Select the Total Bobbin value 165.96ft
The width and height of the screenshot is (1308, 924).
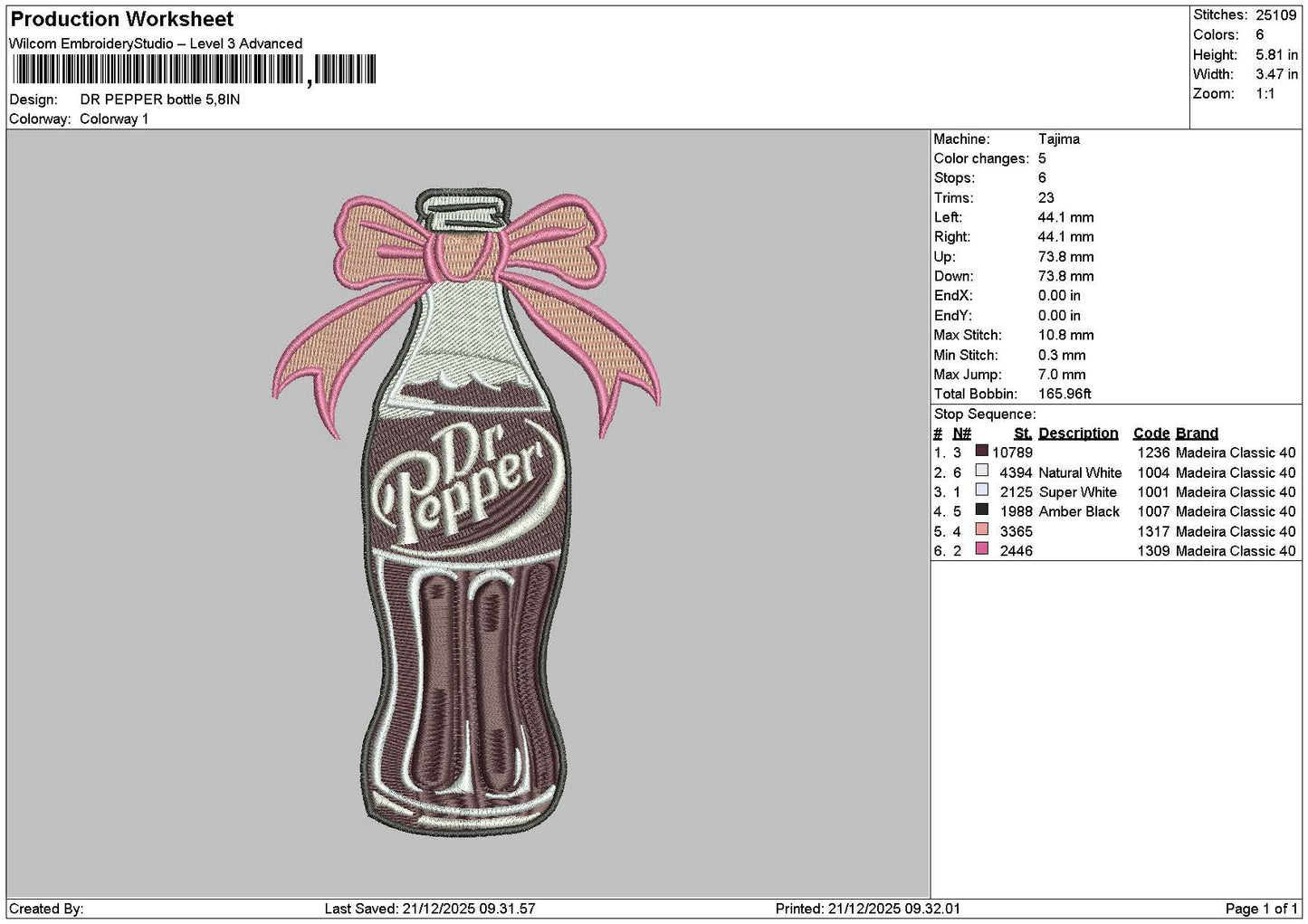pyautogui.click(x=1065, y=395)
